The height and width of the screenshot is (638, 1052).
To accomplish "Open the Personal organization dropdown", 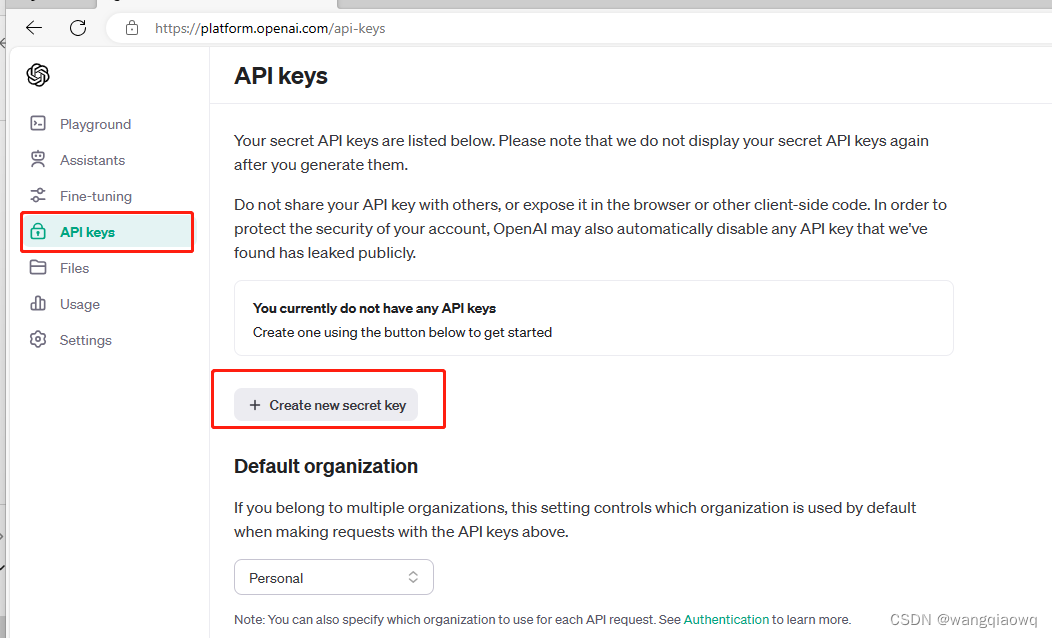I will (333, 577).
